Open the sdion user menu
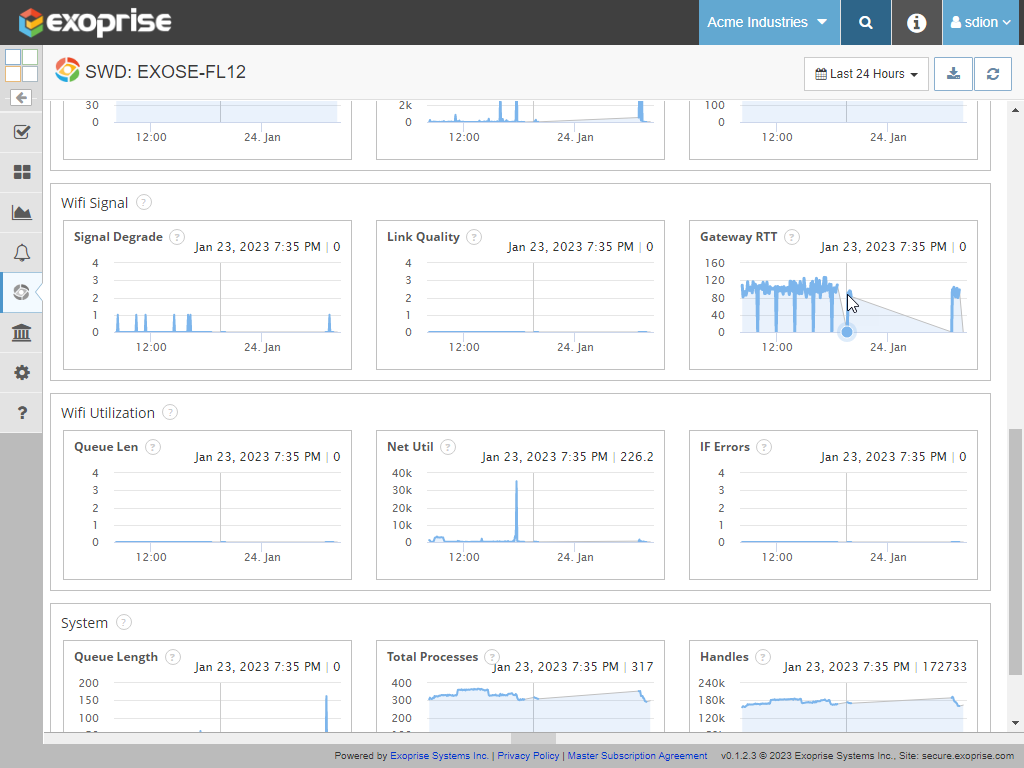 tap(980, 22)
